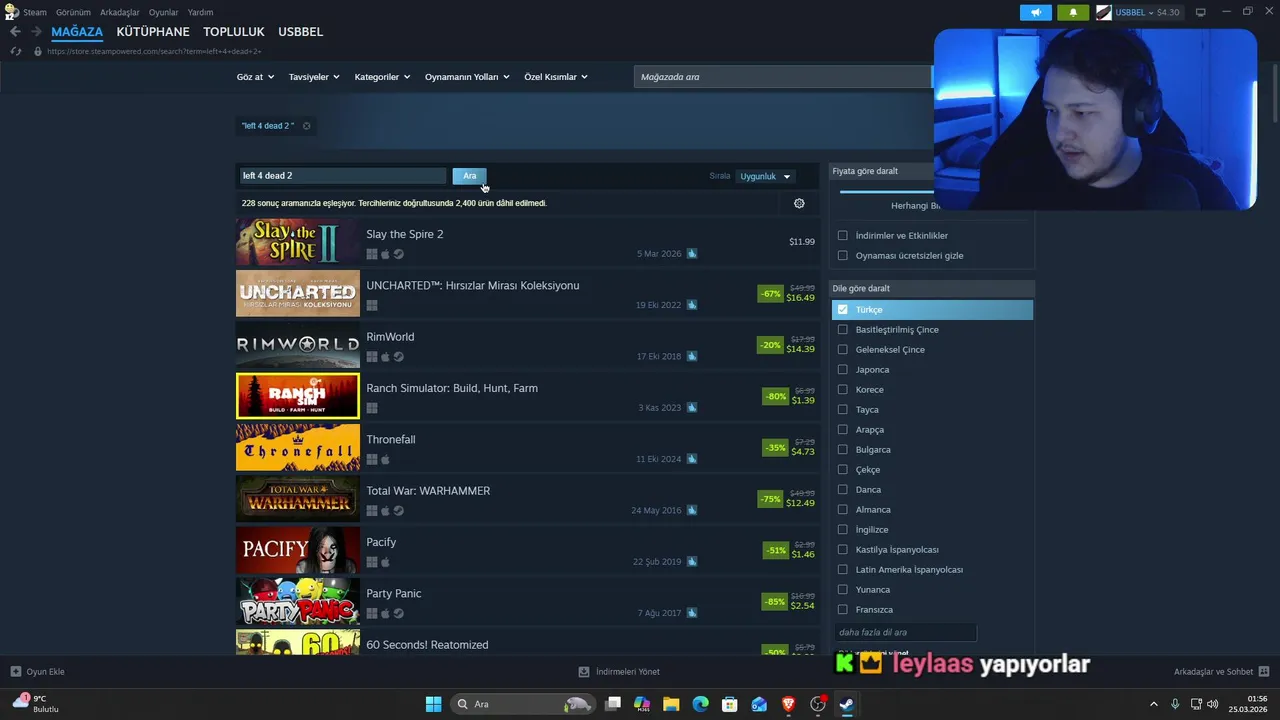Viewport: 1280px width, 720px height.
Task: Click review icon in RimWorld row
Action: click(x=692, y=356)
